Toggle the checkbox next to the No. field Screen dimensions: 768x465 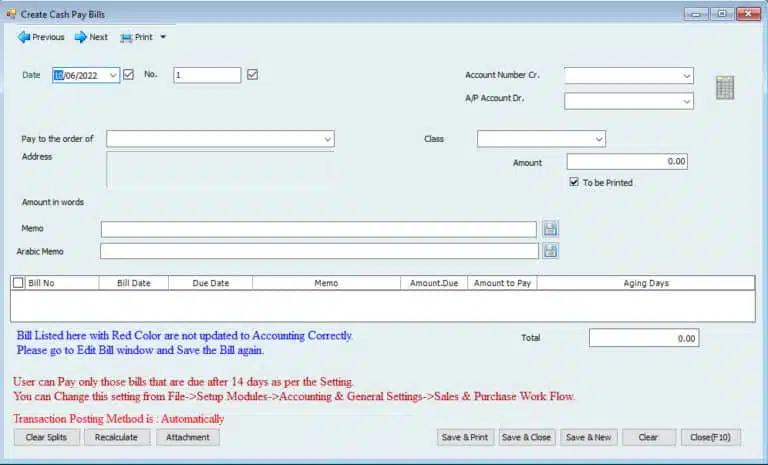click(252, 74)
